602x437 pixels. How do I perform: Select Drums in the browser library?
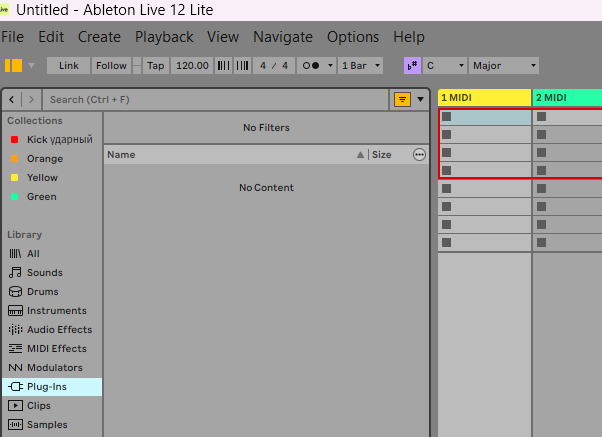pos(44,291)
